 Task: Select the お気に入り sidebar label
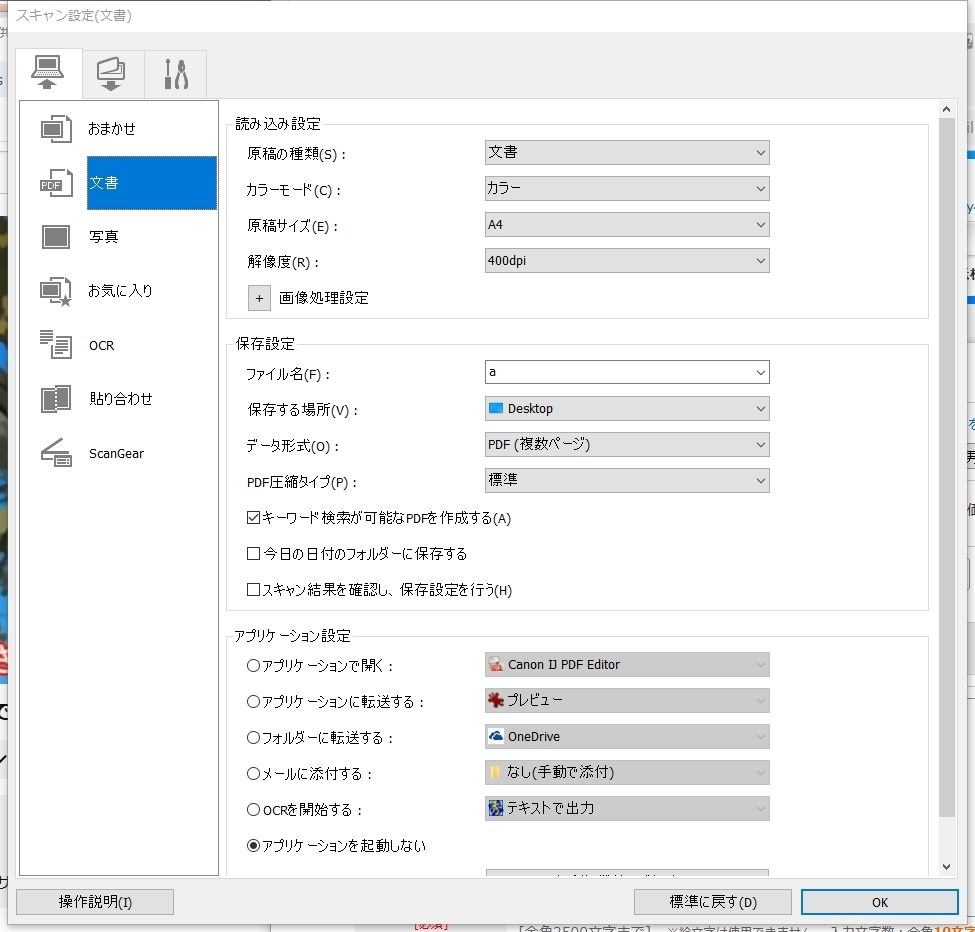click(120, 291)
